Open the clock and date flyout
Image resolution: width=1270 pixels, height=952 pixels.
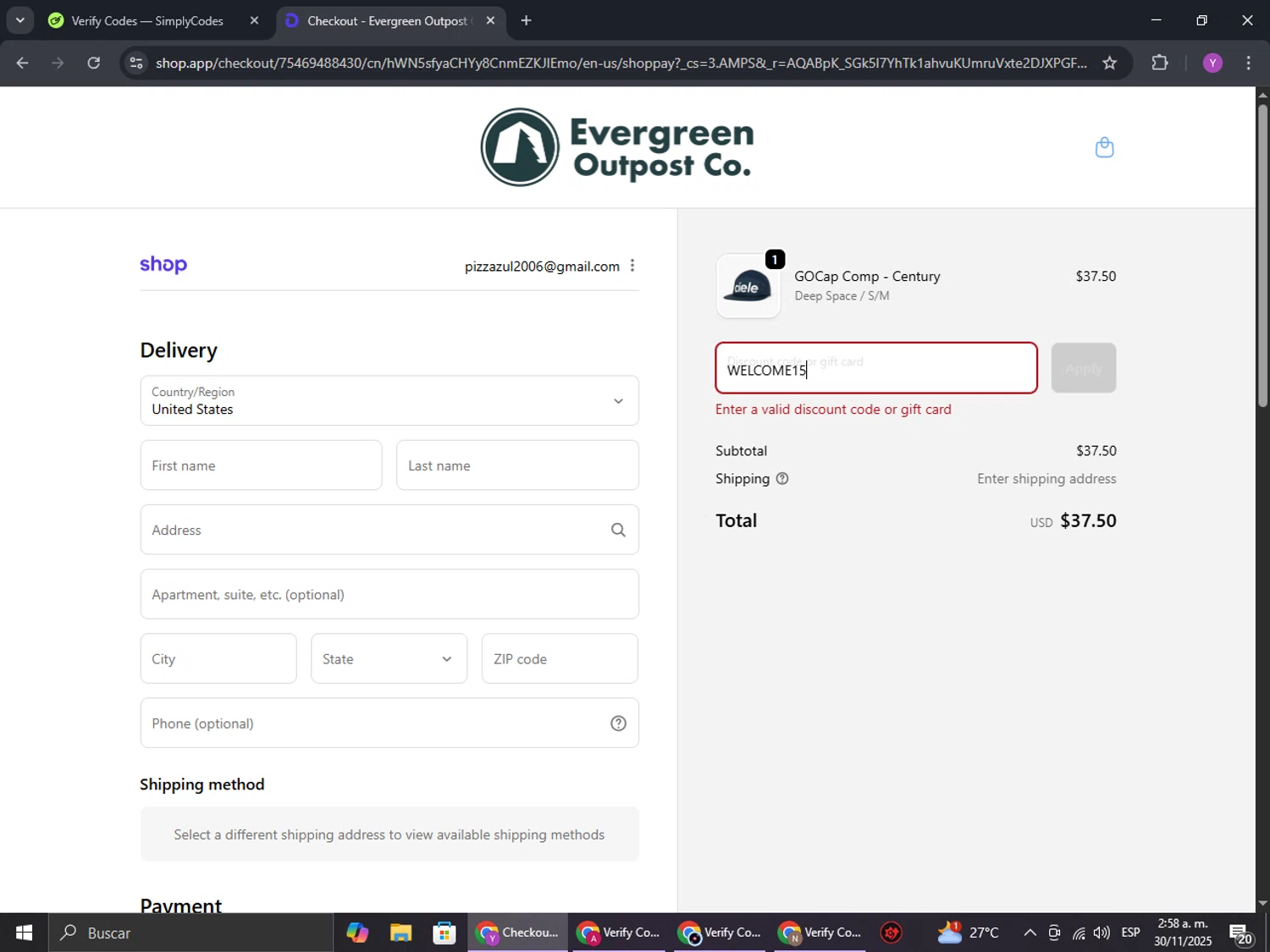[x=1183, y=933]
